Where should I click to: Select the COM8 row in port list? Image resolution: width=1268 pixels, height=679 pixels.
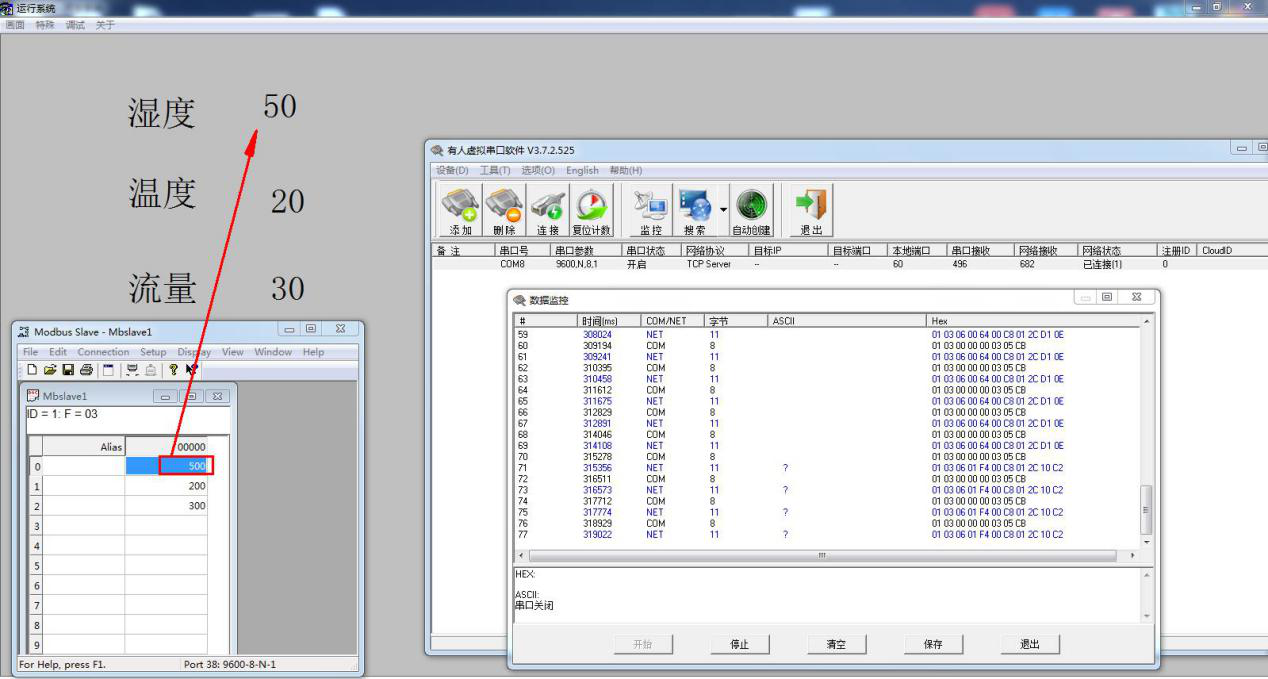tap(512, 265)
